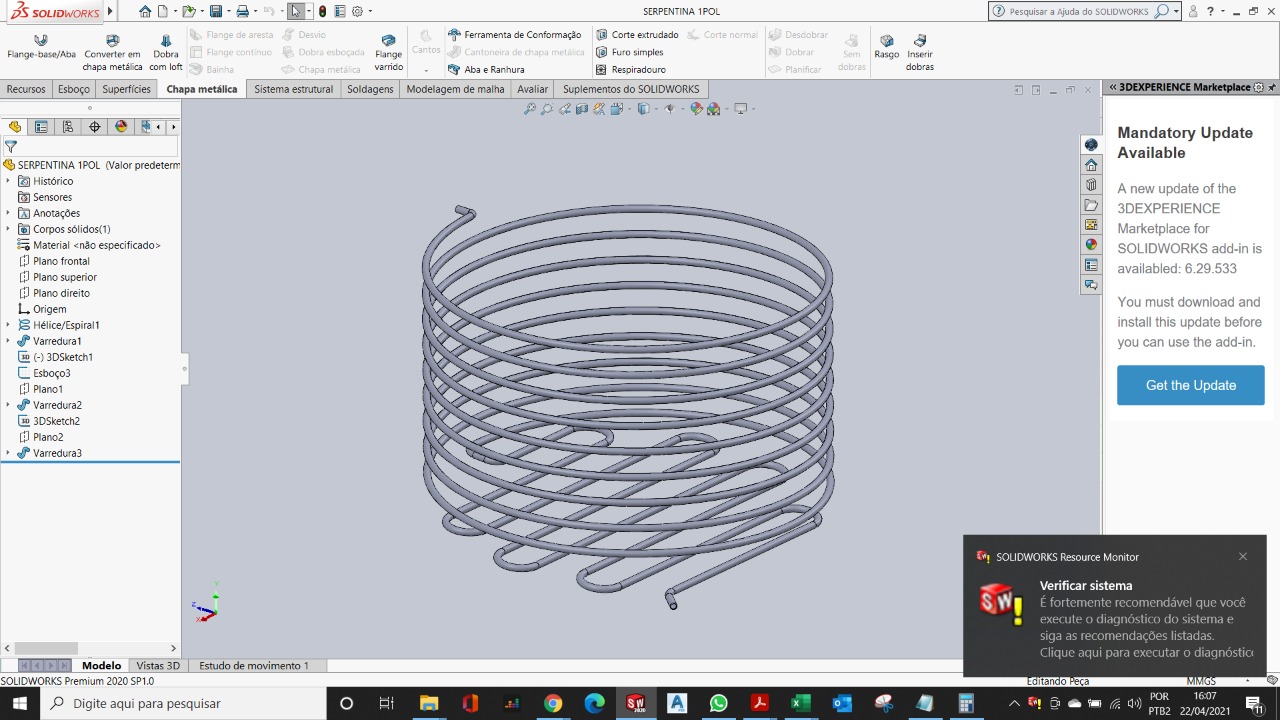This screenshot has width=1280, height=720.
Task: Click the Get the Update button
Action: (x=1190, y=385)
